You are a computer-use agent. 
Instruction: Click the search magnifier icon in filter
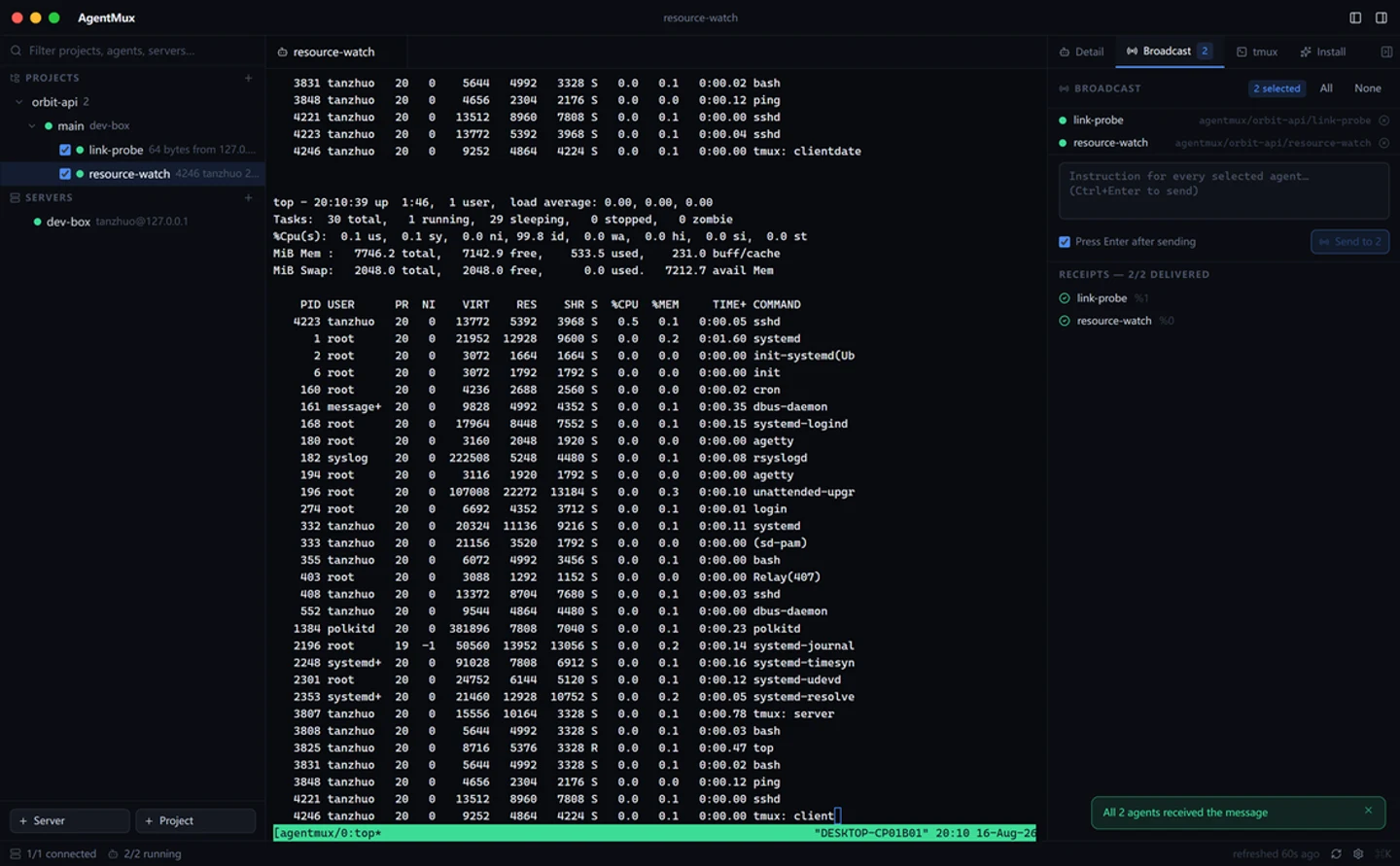[16, 51]
